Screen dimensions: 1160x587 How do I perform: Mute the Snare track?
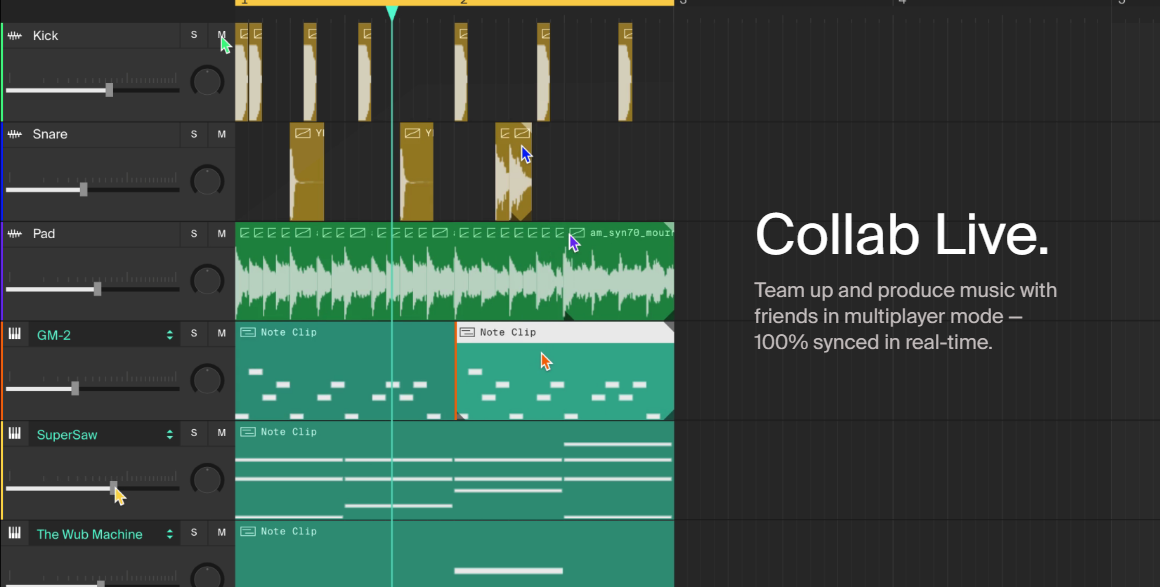coord(221,134)
